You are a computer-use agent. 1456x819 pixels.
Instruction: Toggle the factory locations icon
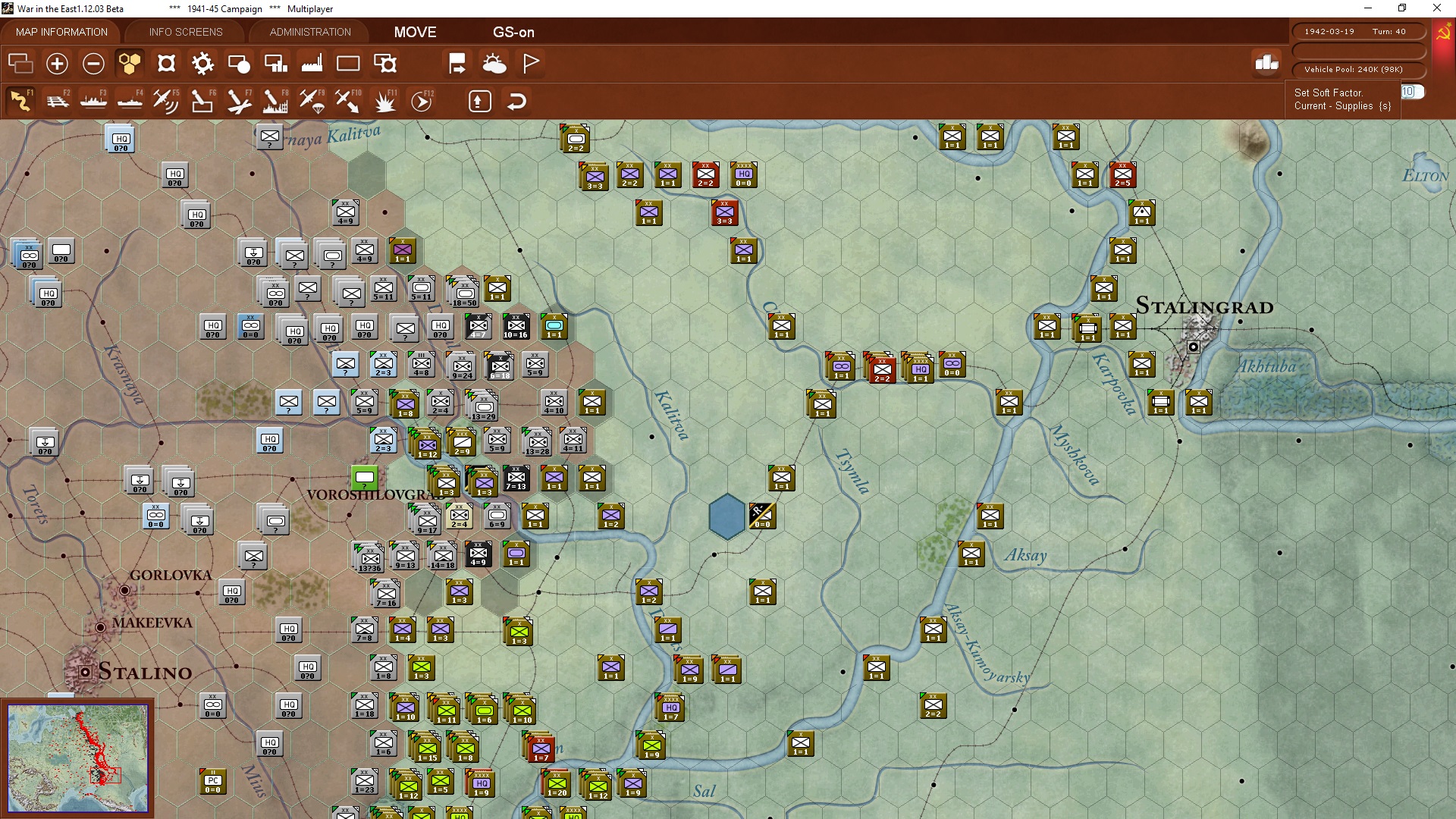point(312,64)
